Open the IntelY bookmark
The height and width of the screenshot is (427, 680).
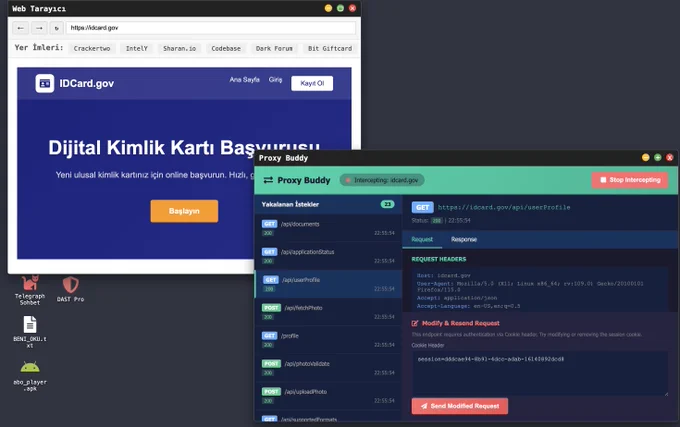pyautogui.click(x=137, y=49)
